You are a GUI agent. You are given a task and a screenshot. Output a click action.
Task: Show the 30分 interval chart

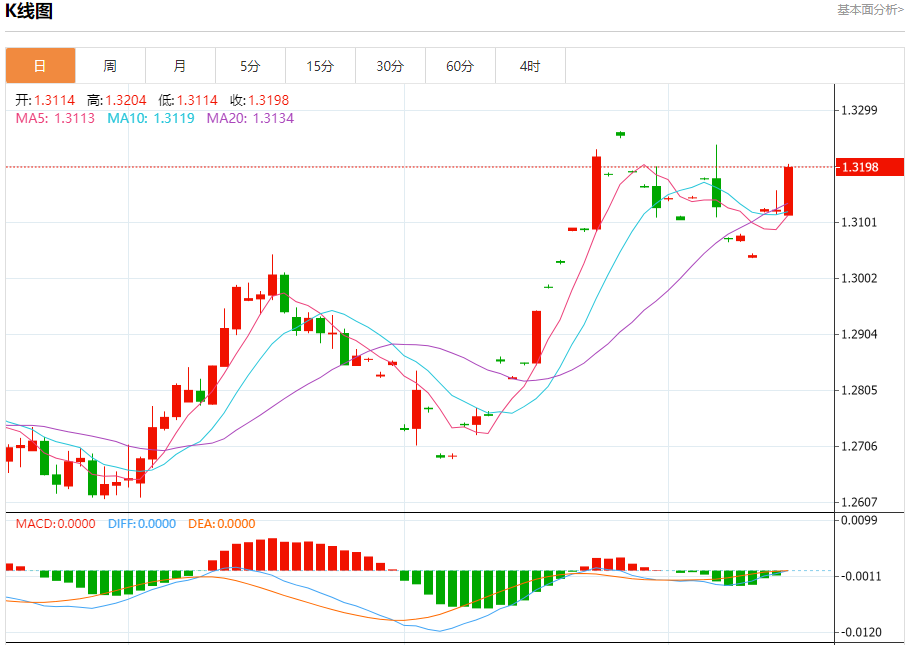pyautogui.click(x=390, y=66)
